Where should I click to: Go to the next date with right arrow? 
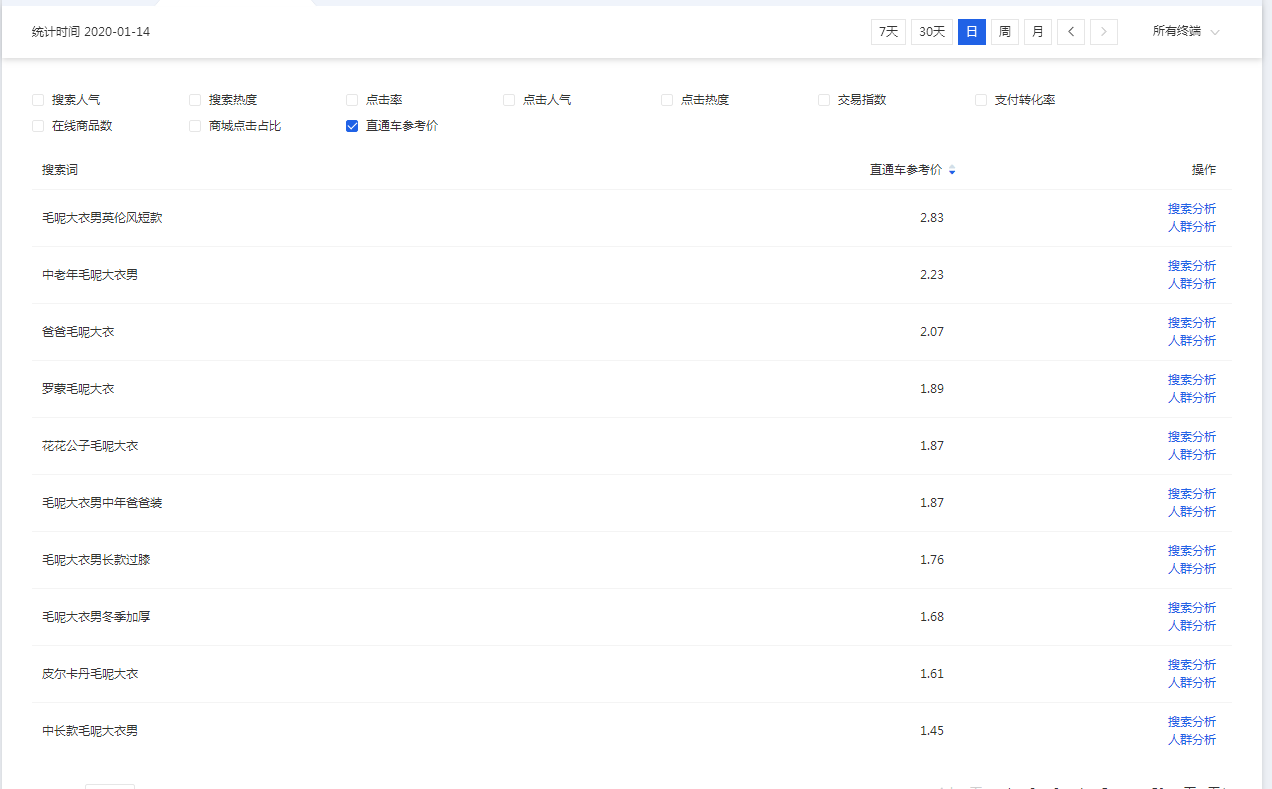point(1104,32)
